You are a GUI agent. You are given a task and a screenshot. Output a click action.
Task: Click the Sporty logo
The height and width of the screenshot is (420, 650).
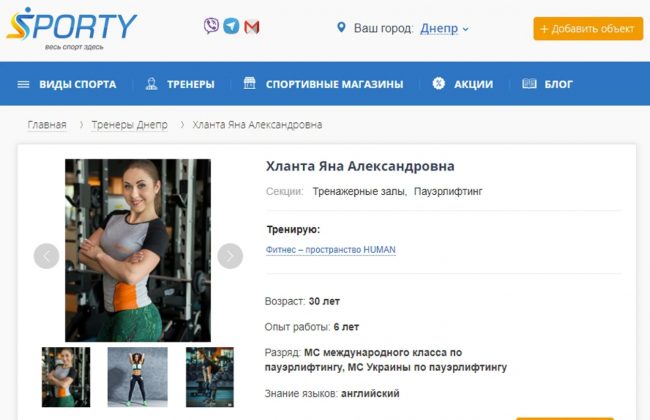tap(72, 28)
